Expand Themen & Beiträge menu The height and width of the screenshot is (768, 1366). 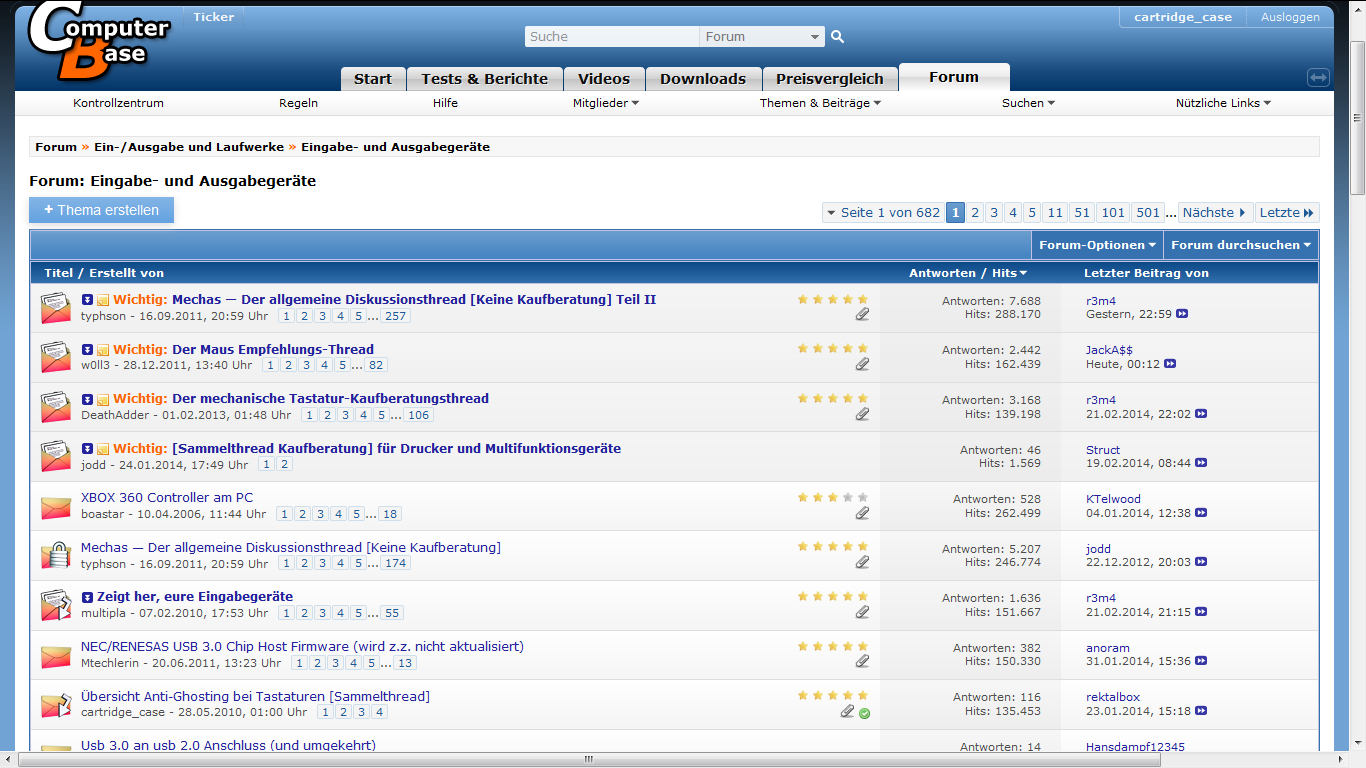[820, 103]
